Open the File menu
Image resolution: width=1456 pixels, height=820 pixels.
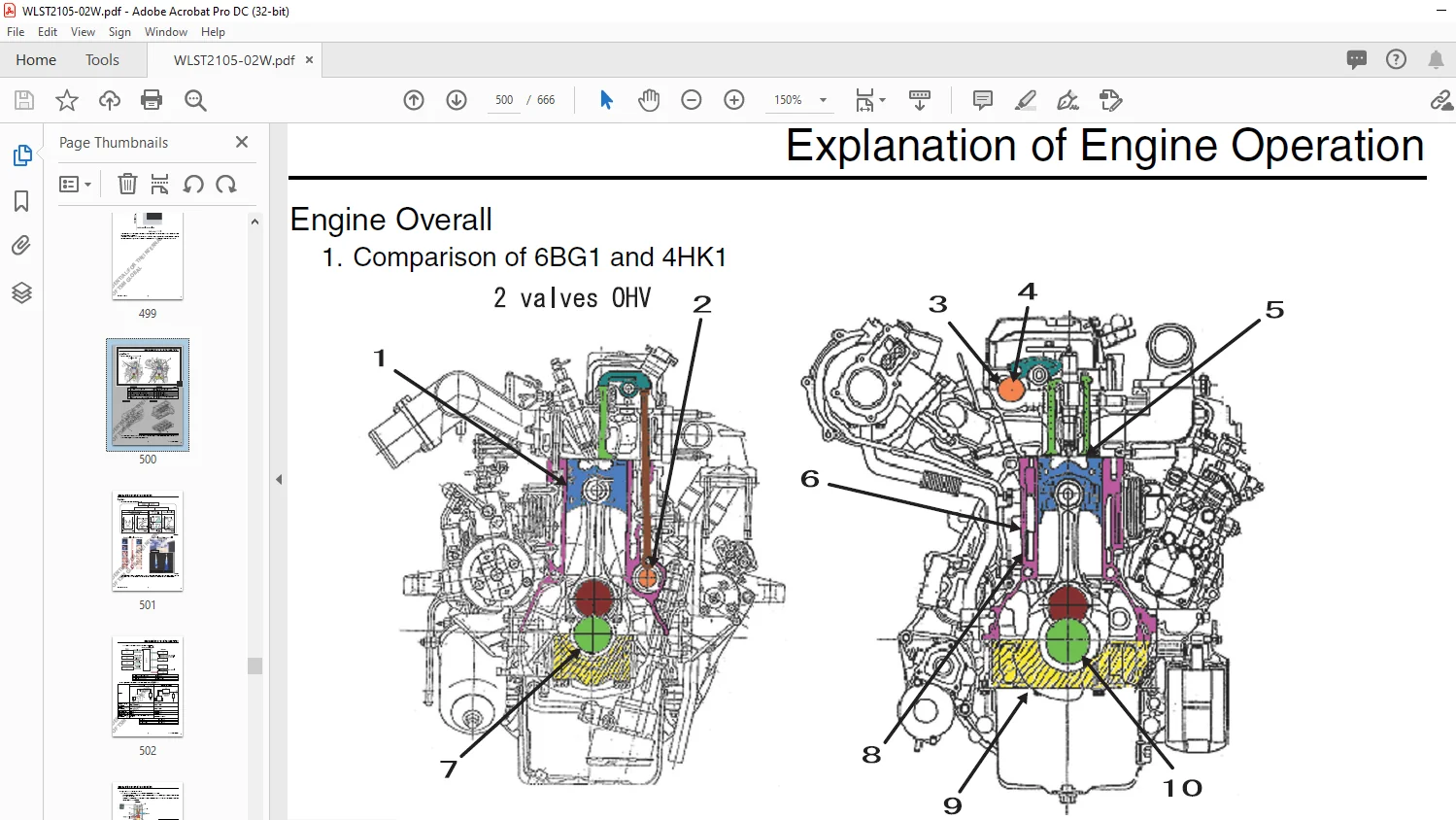tap(16, 32)
